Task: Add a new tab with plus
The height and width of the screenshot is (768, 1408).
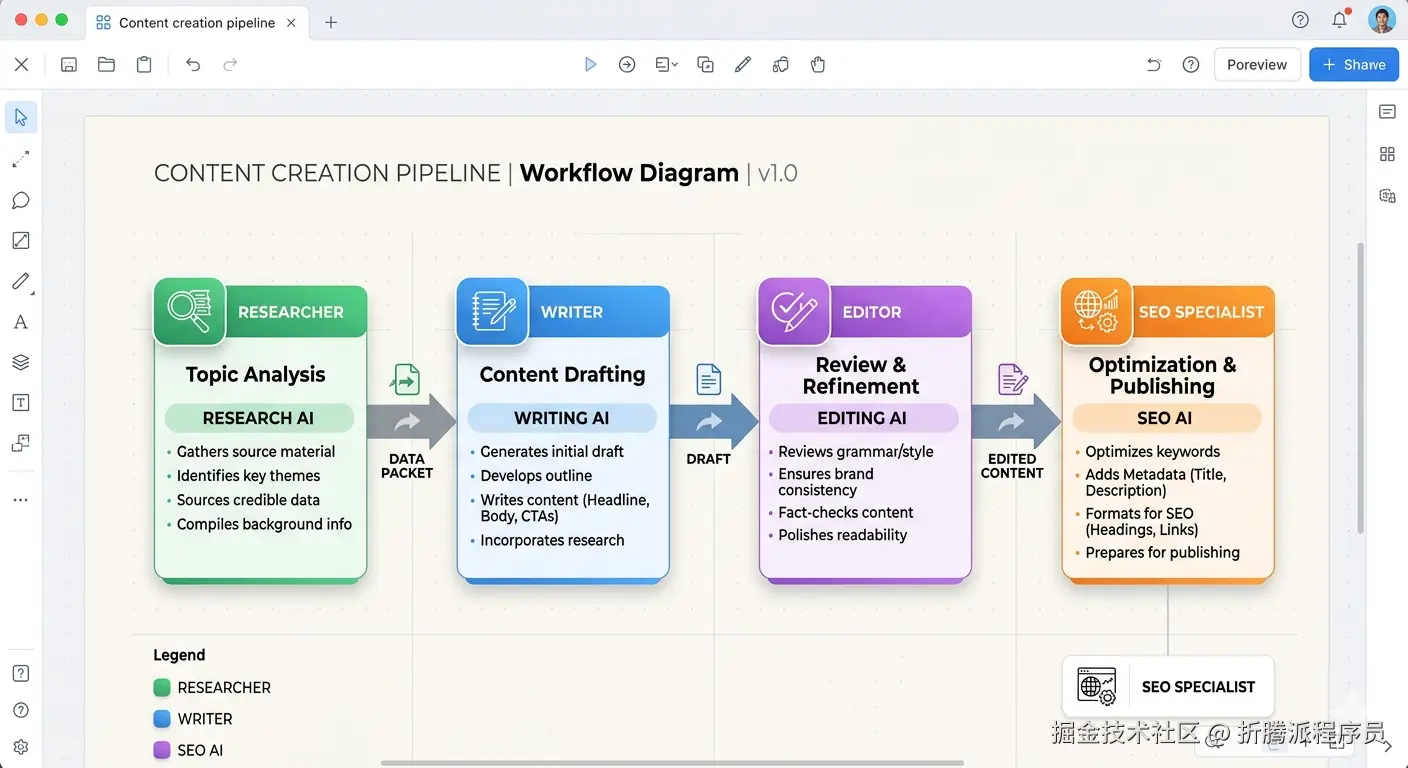Action: tap(331, 22)
